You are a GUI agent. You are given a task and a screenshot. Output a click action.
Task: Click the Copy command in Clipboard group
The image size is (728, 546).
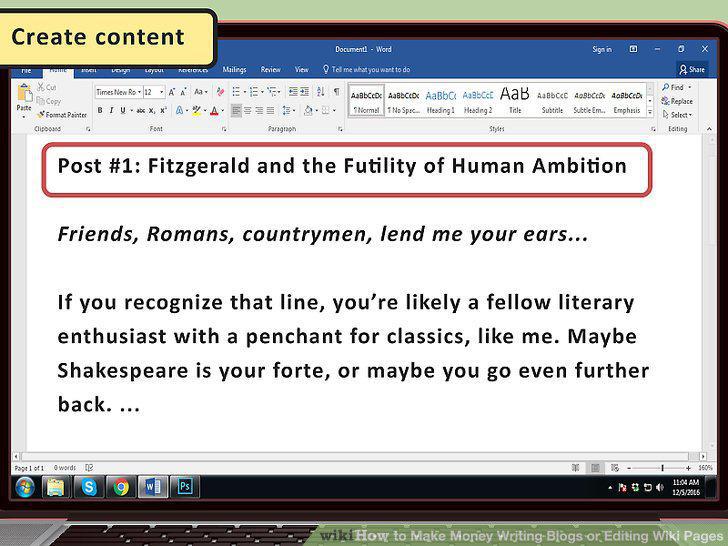tap(49, 101)
